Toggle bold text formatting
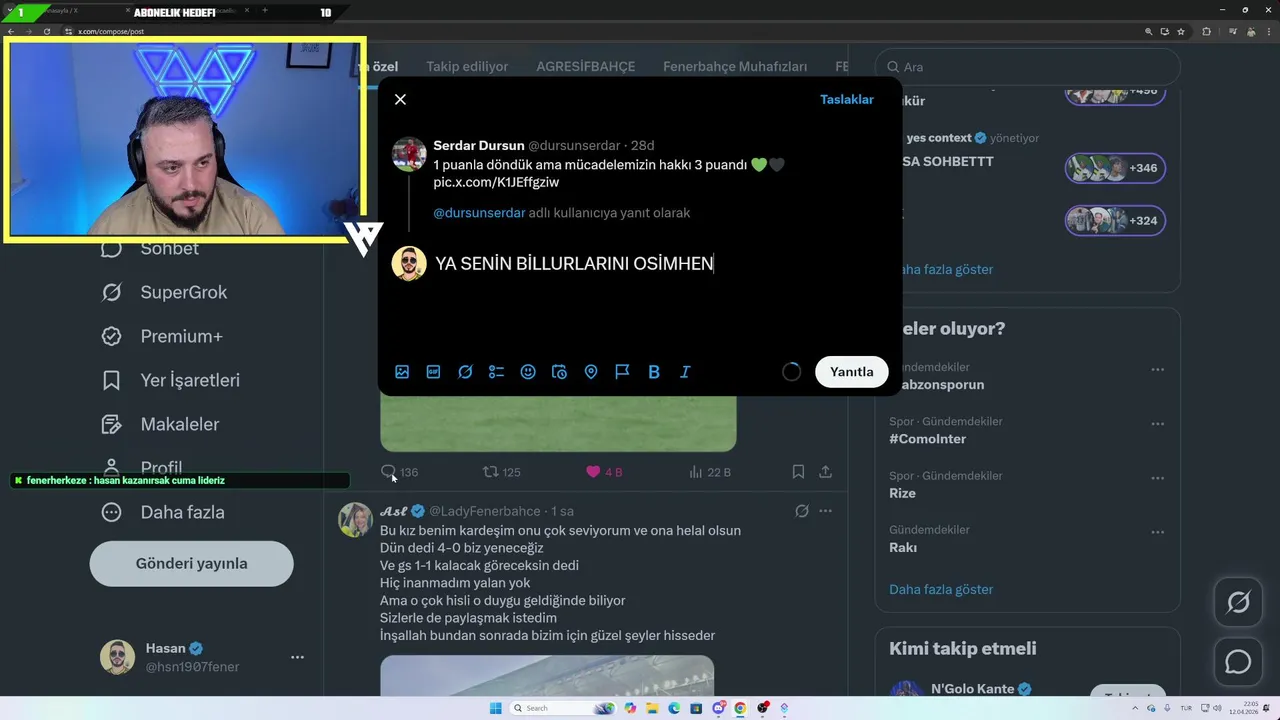1280x720 pixels. click(654, 372)
